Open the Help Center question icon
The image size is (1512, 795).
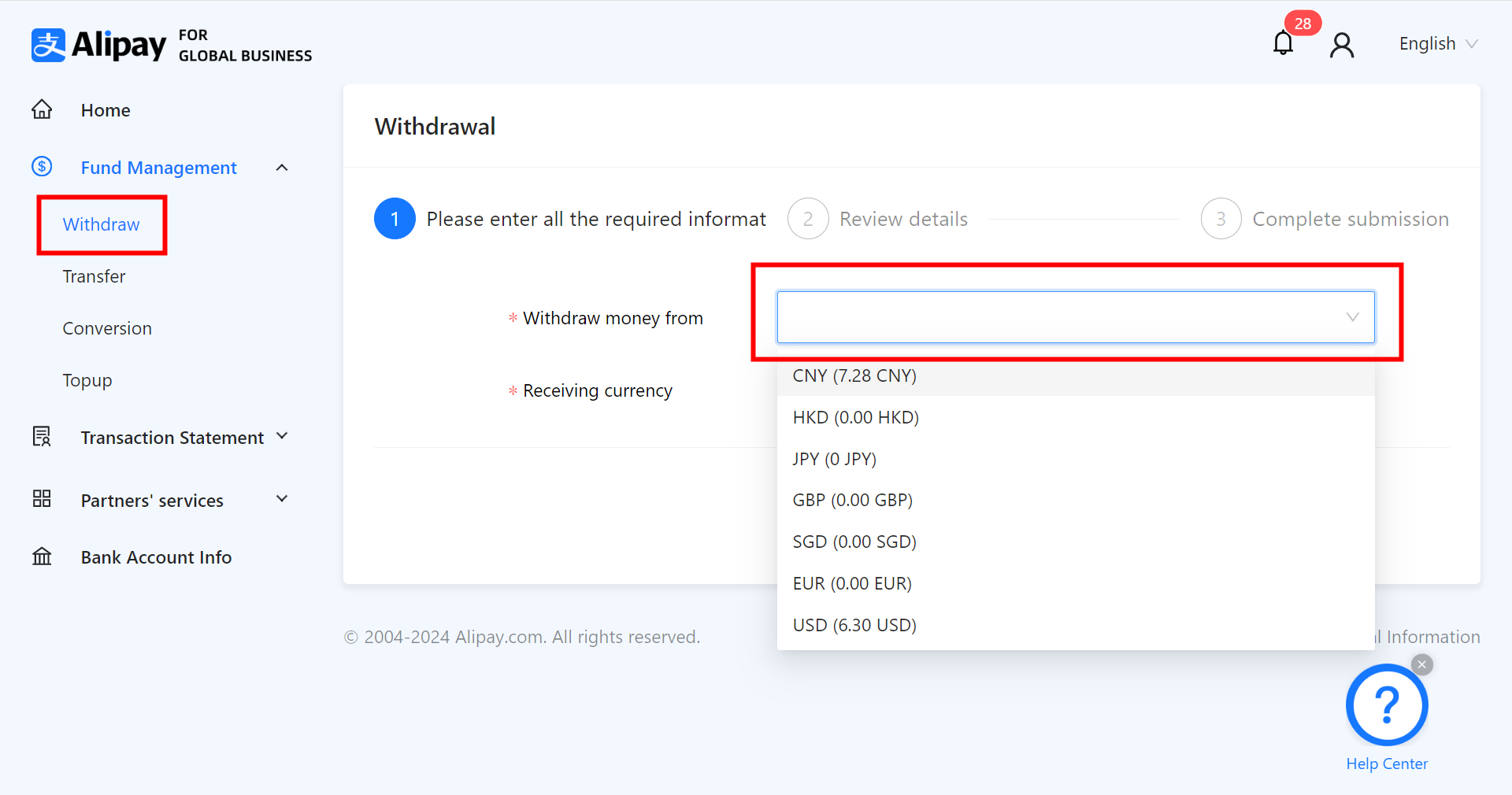pyautogui.click(x=1386, y=704)
